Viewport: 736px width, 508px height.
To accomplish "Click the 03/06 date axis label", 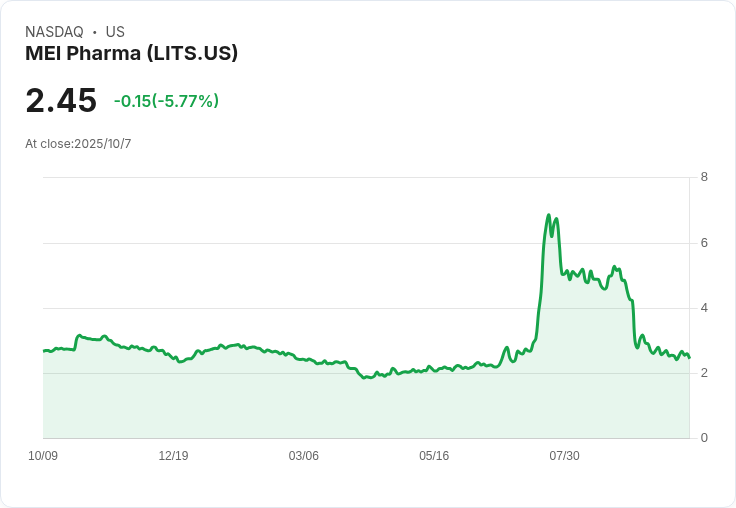I will (x=303, y=455).
